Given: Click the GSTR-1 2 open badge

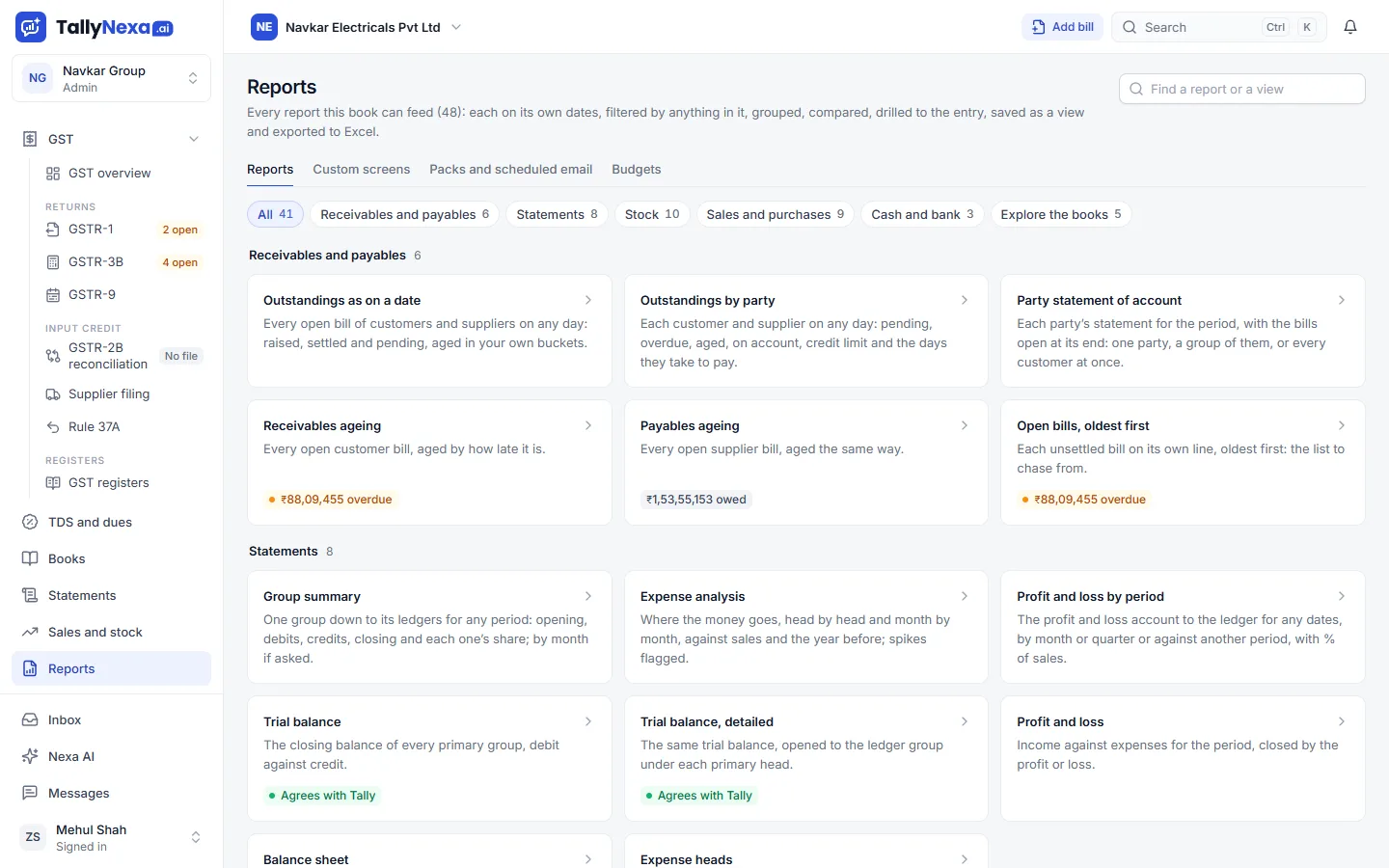Looking at the screenshot, I should tap(180, 230).
